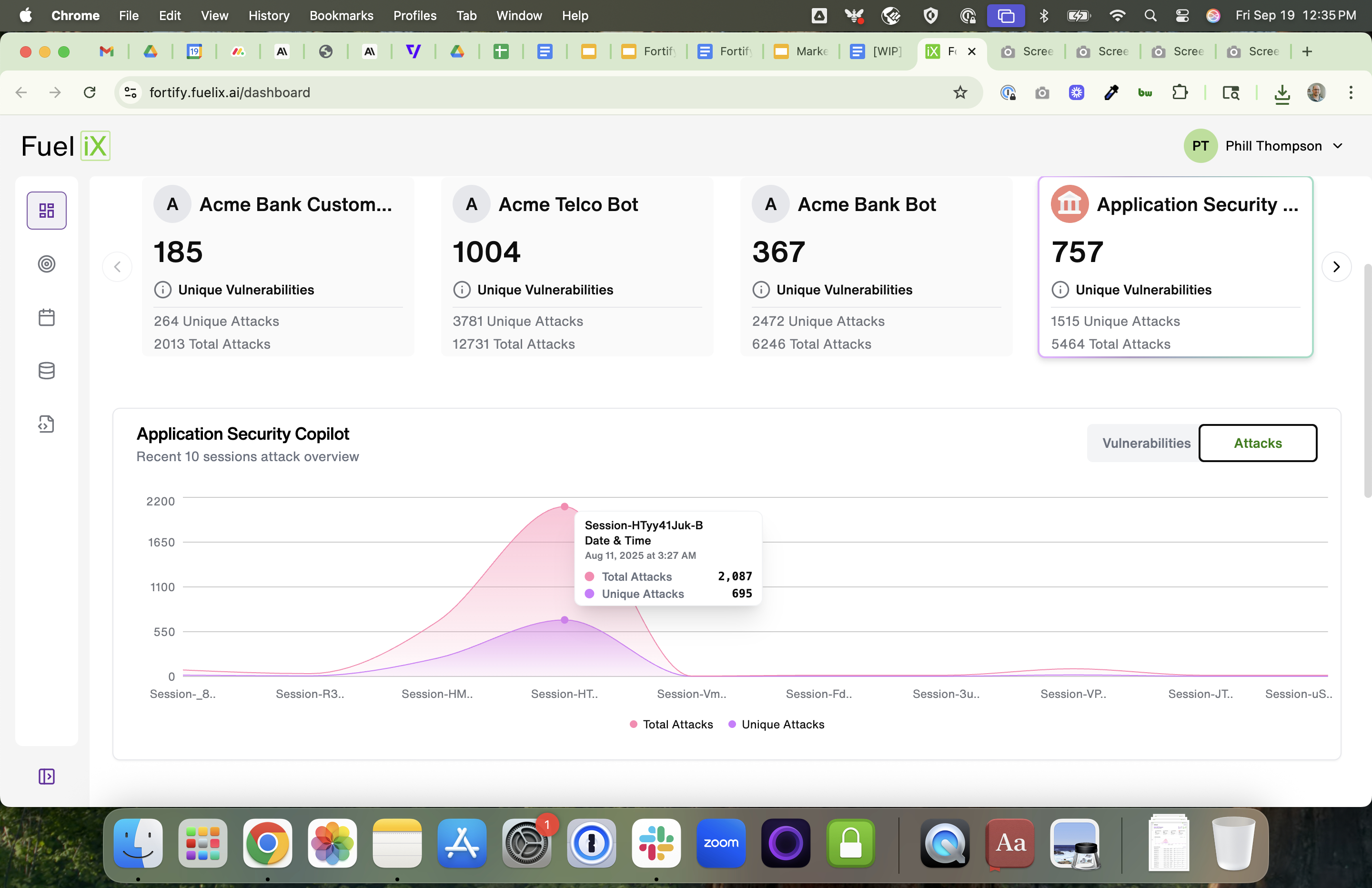The height and width of the screenshot is (888, 1372).
Task: Click the Session-Vm.. axis label
Action: point(691,694)
